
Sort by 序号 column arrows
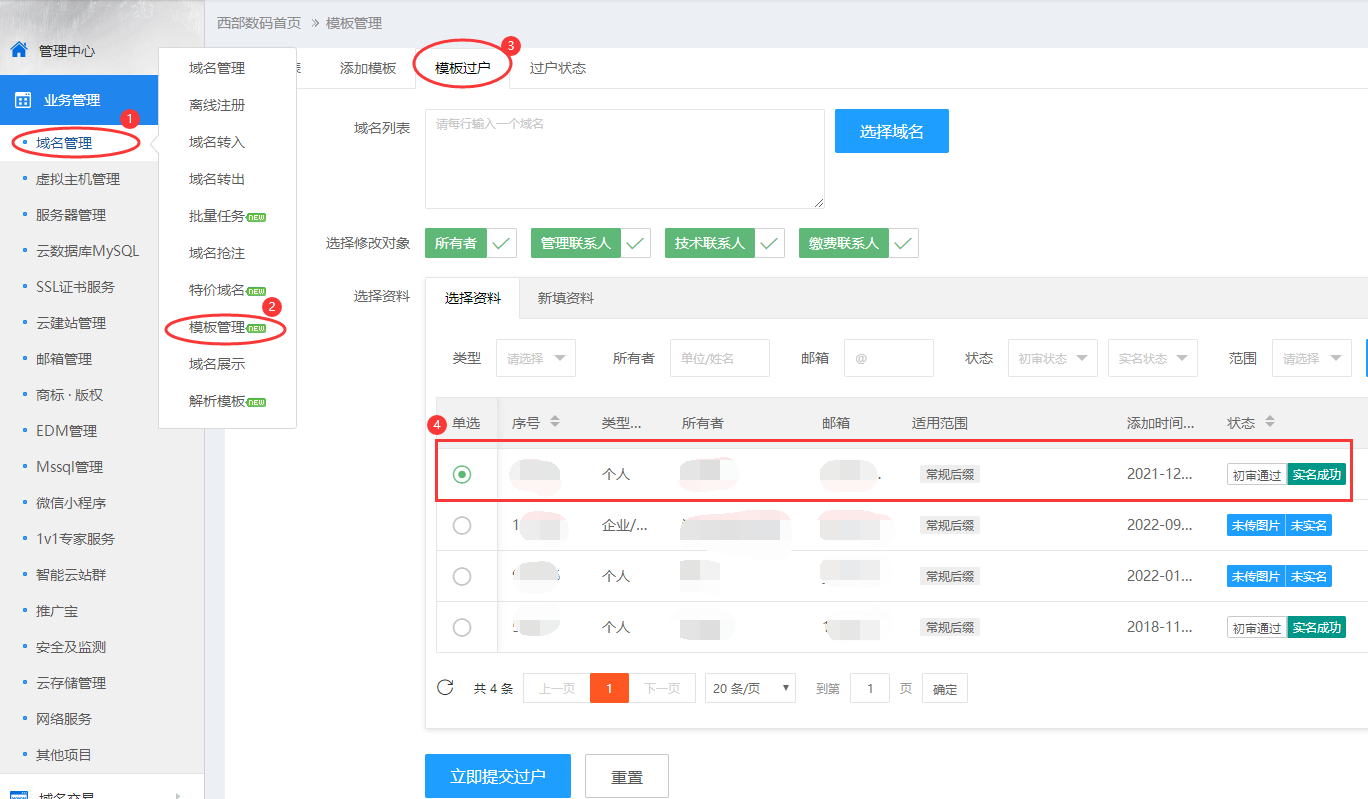click(x=555, y=423)
